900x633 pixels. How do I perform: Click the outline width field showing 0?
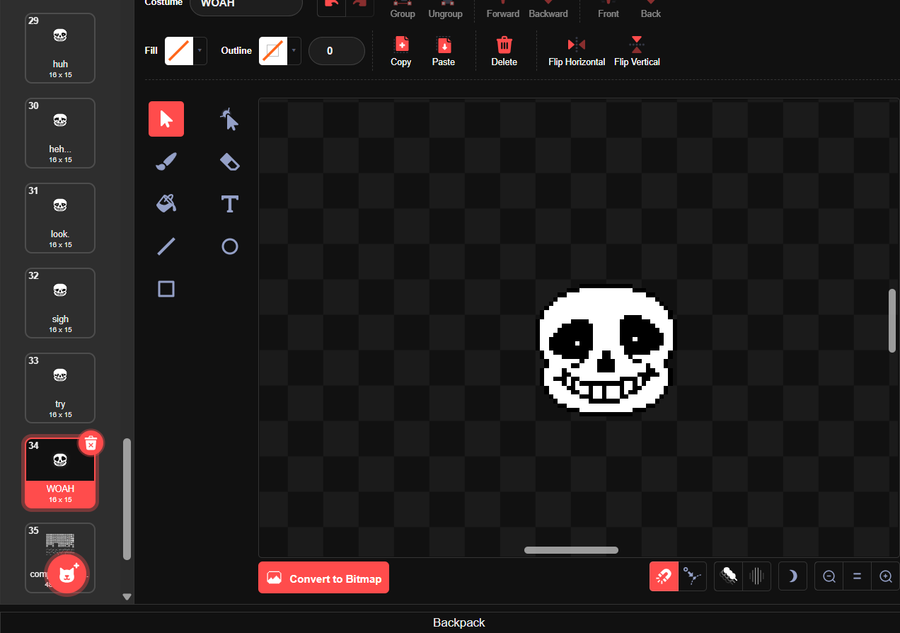(x=336, y=51)
